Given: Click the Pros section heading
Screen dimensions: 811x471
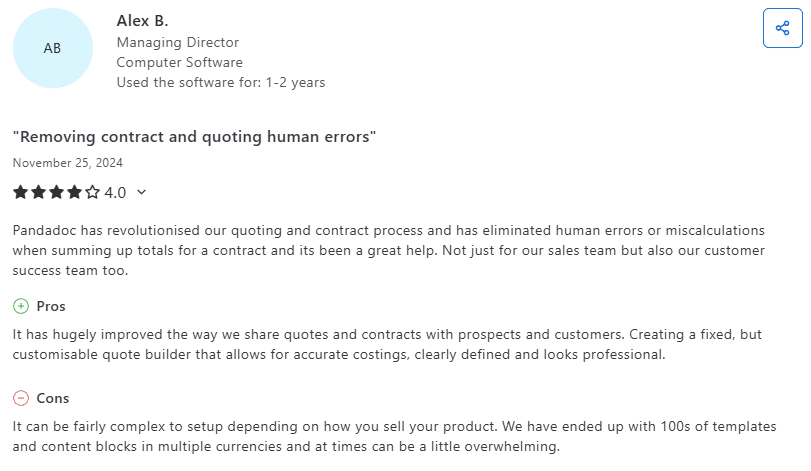Looking at the screenshot, I should (51, 306).
